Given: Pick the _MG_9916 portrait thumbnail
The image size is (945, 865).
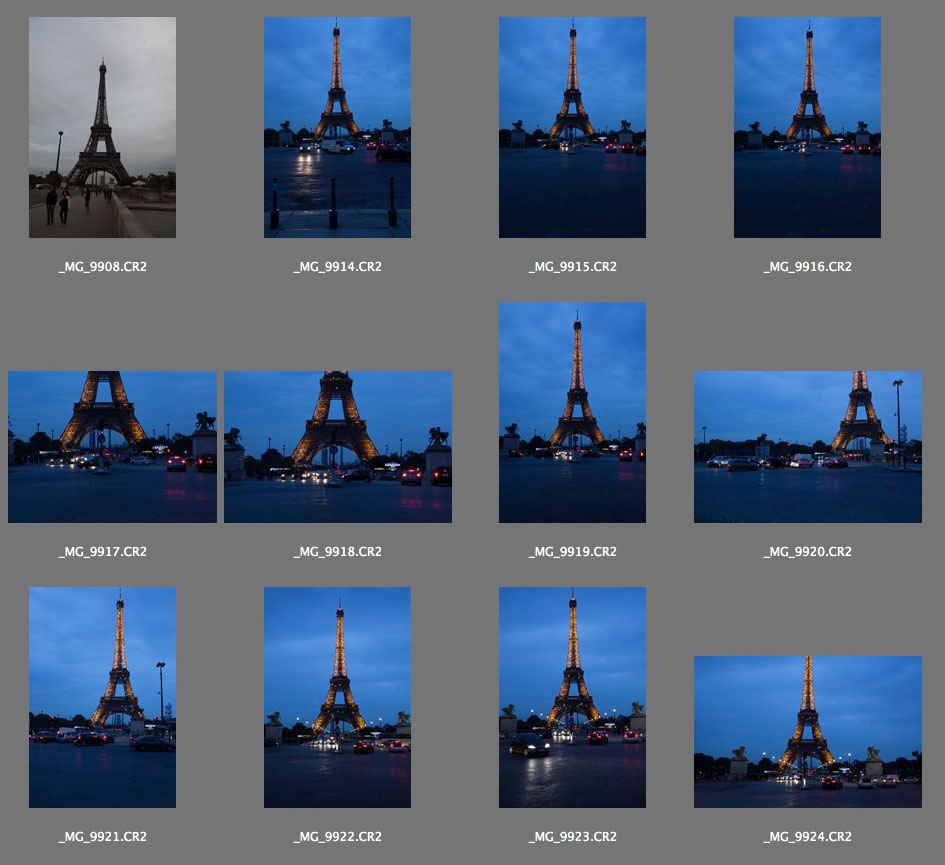Looking at the screenshot, I should [807, 127].
